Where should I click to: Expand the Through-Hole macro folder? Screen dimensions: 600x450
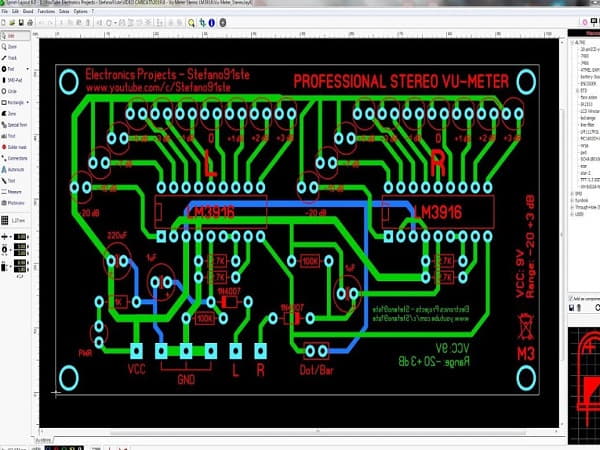[x=572, y=207]
